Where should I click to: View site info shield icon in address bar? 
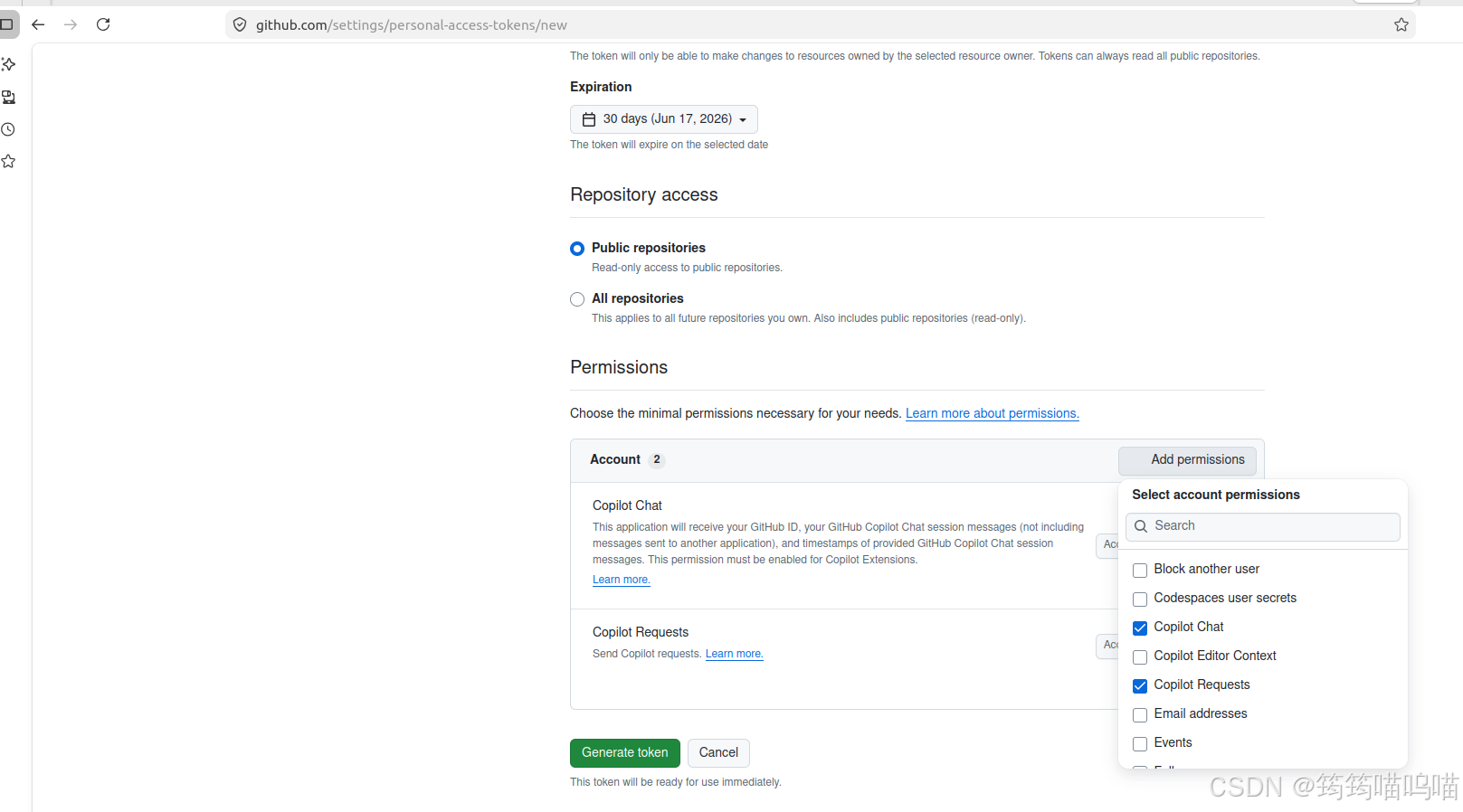pyautogui.click(x=240, y=24)
